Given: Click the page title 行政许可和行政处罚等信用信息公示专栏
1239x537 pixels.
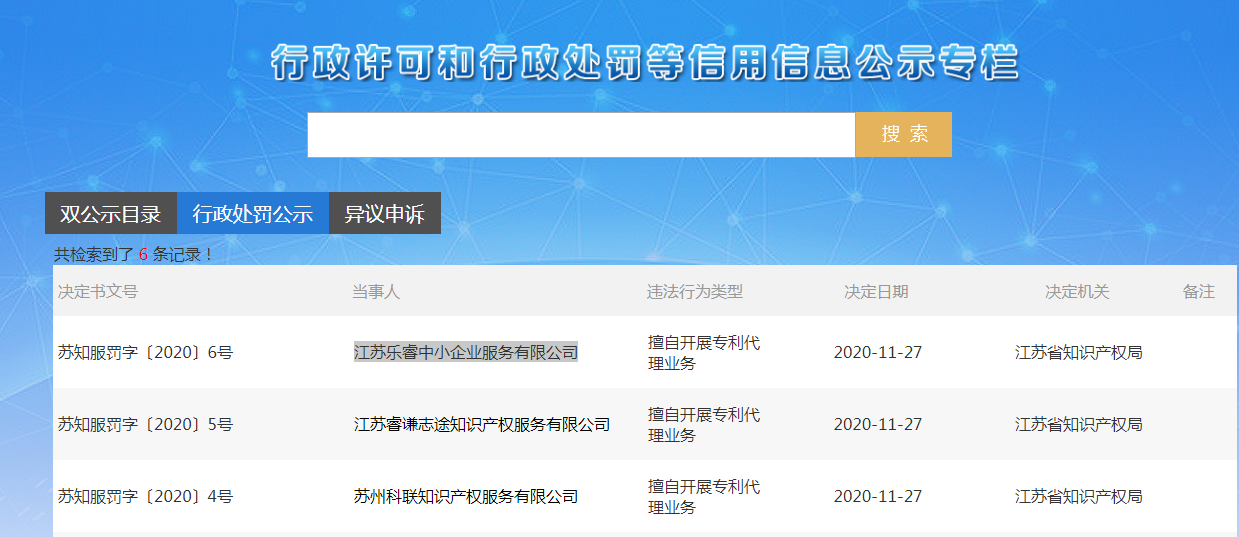Looking at the screenshot, I should pos(645,63).
